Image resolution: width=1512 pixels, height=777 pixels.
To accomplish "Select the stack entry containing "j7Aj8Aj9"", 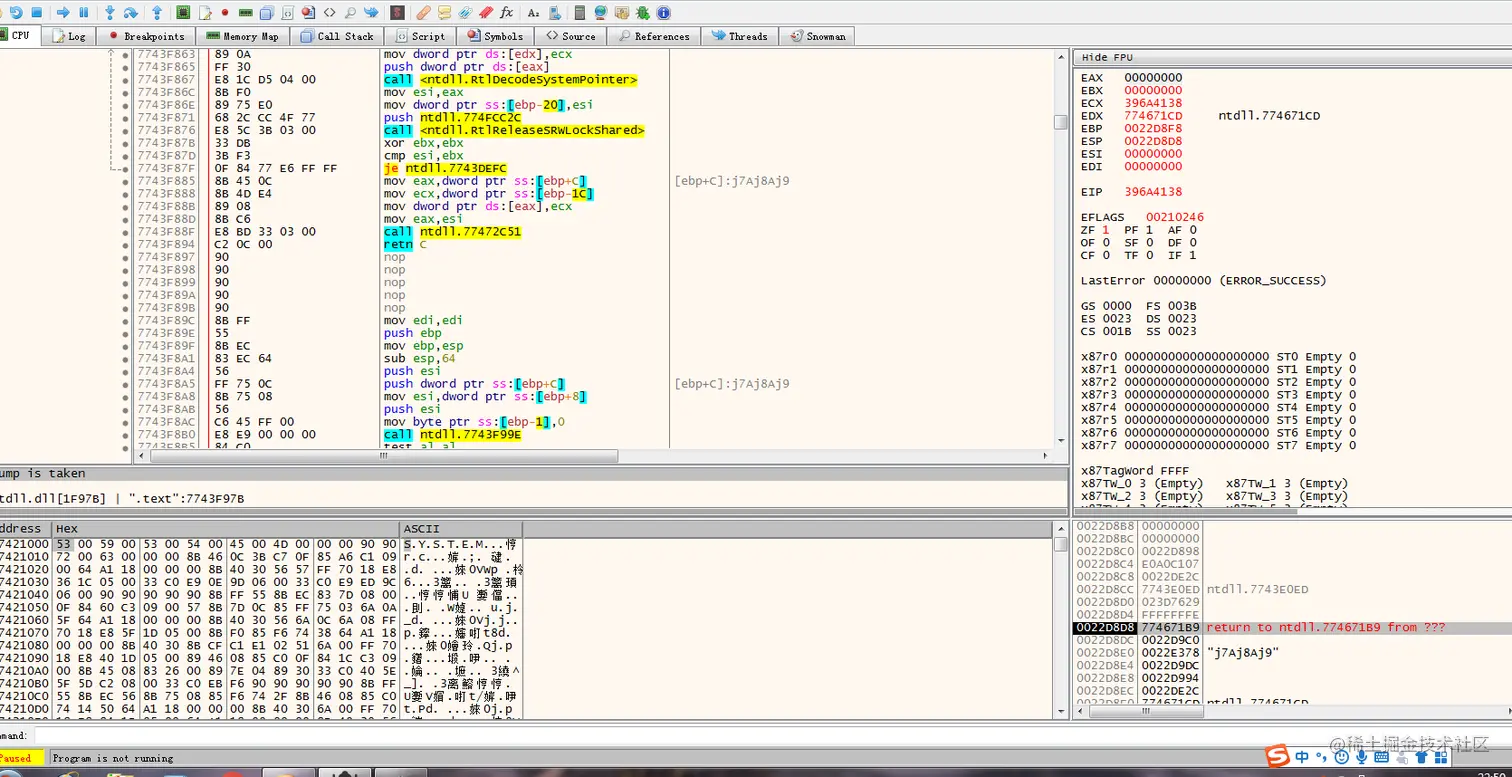I will [x=1290, y=652].
